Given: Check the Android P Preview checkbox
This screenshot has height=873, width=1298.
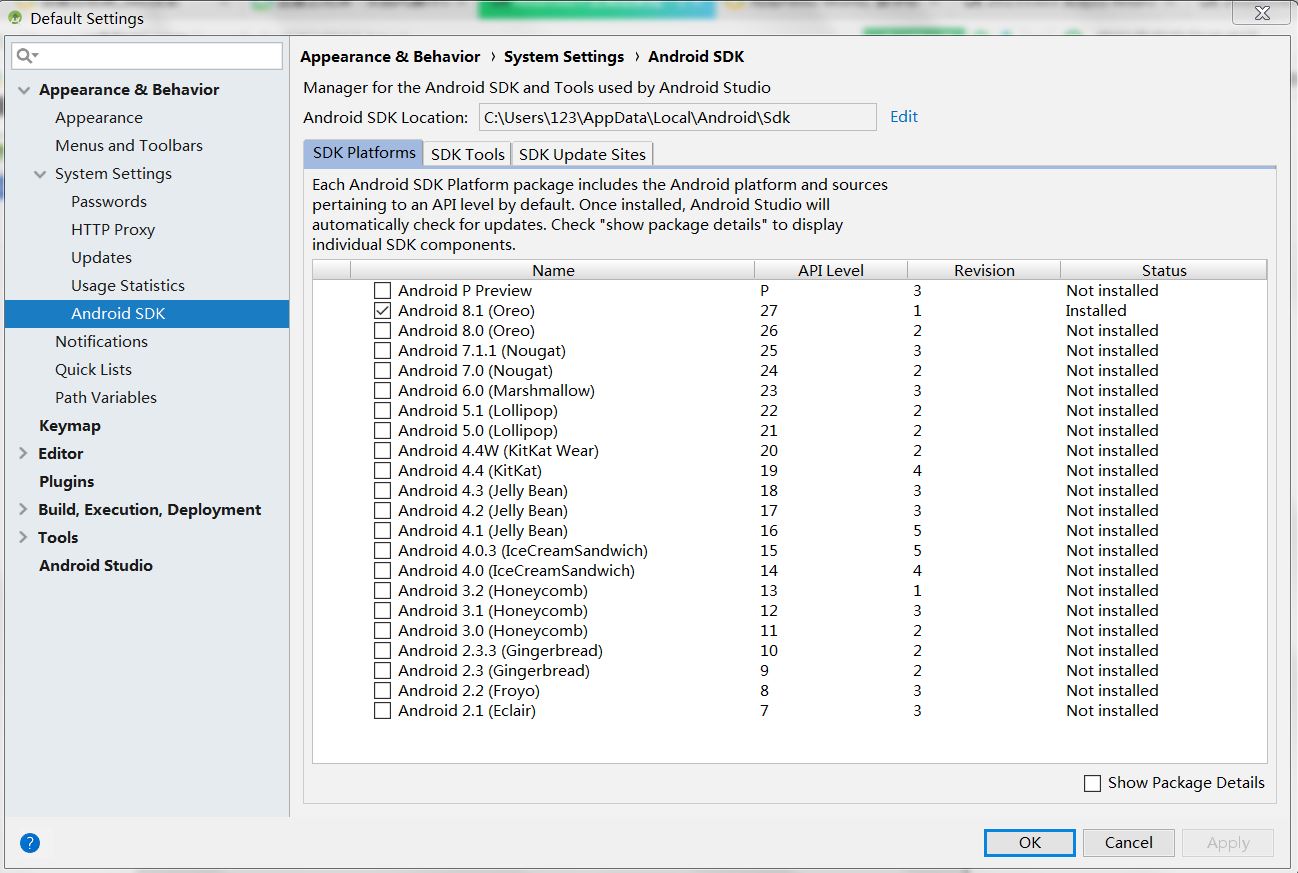Looking at the screenshot, I should (382, 291).
